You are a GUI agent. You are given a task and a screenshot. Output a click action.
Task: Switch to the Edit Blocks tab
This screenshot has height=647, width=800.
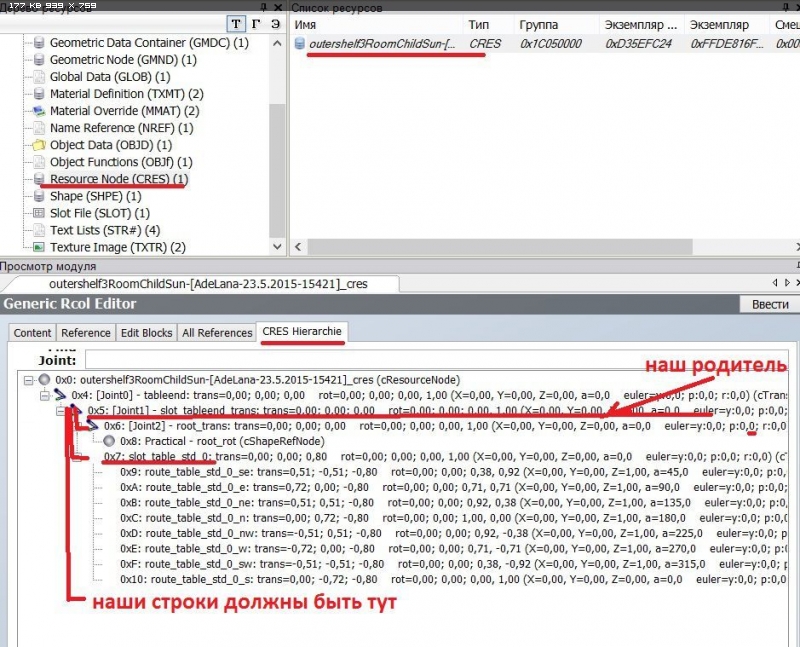pyautogui.click(x=146, y=333)
